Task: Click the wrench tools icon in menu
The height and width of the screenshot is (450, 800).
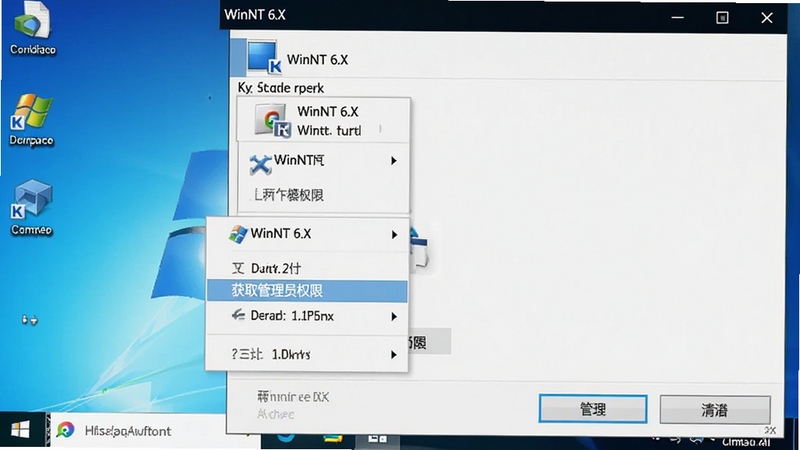Action: point(260,164)
